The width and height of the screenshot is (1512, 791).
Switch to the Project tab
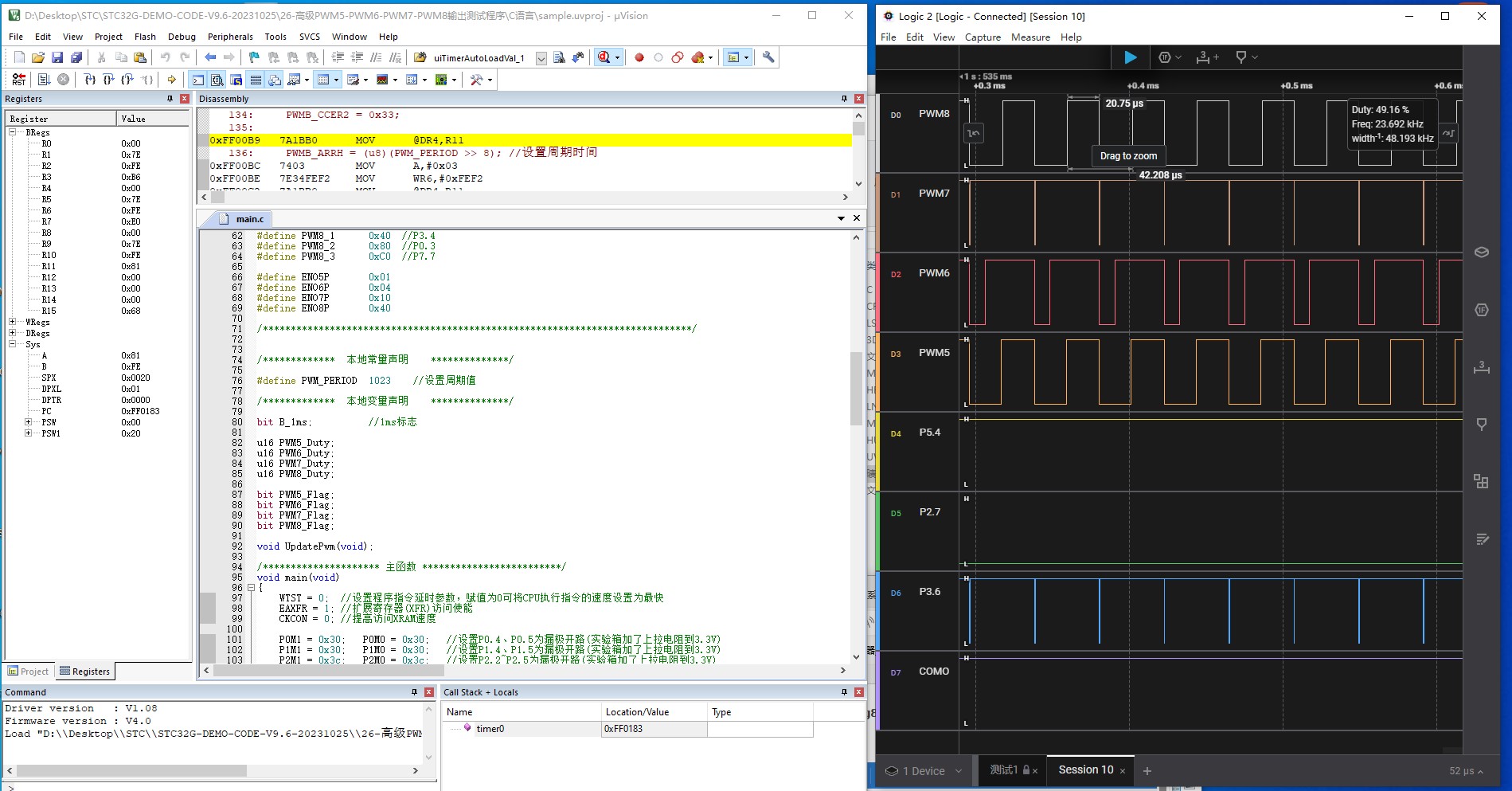[28, 672]
